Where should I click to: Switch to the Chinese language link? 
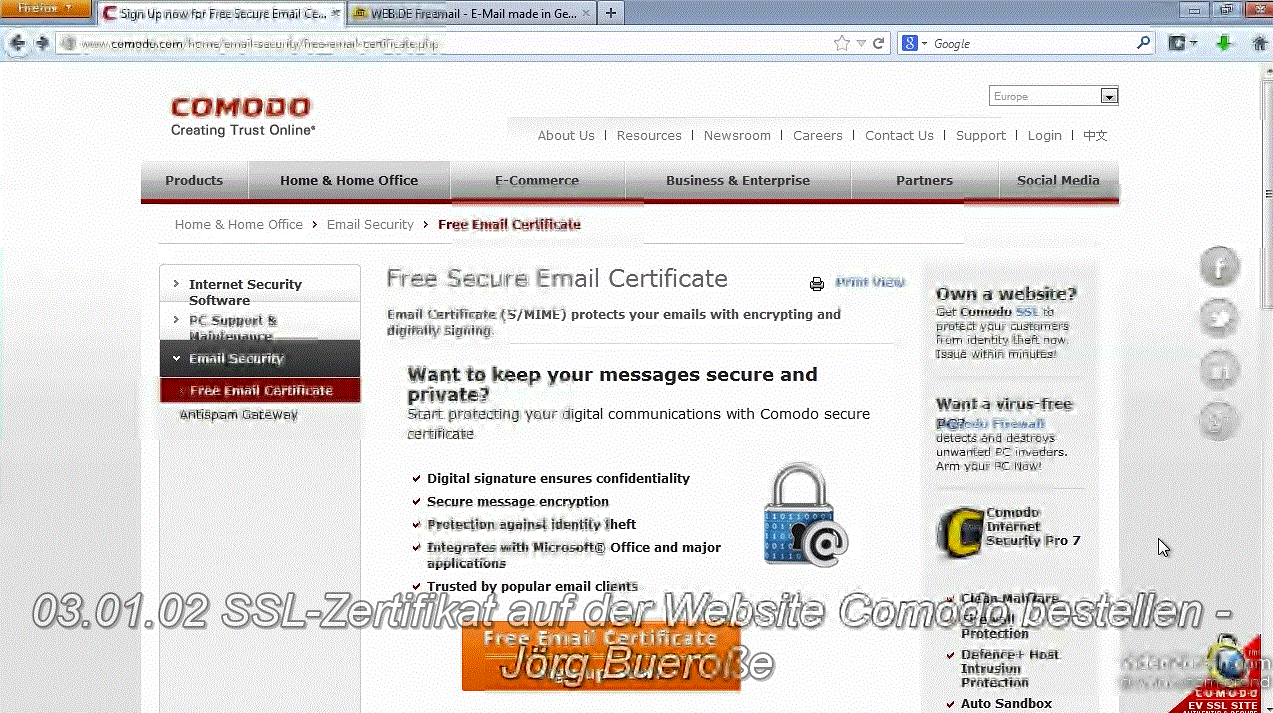tap(1095, 136)
